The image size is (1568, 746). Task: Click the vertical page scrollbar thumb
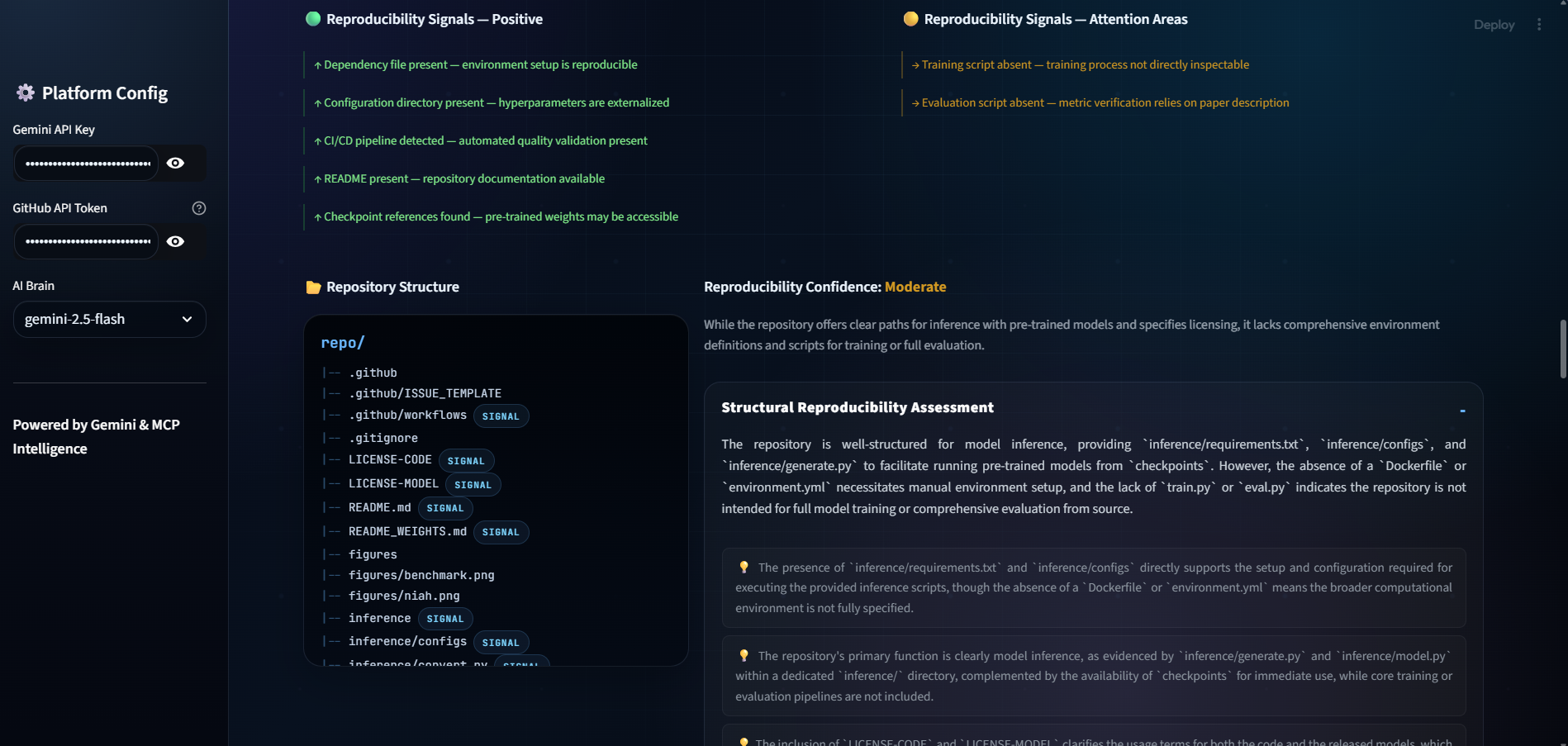[x=1563, y=349]
